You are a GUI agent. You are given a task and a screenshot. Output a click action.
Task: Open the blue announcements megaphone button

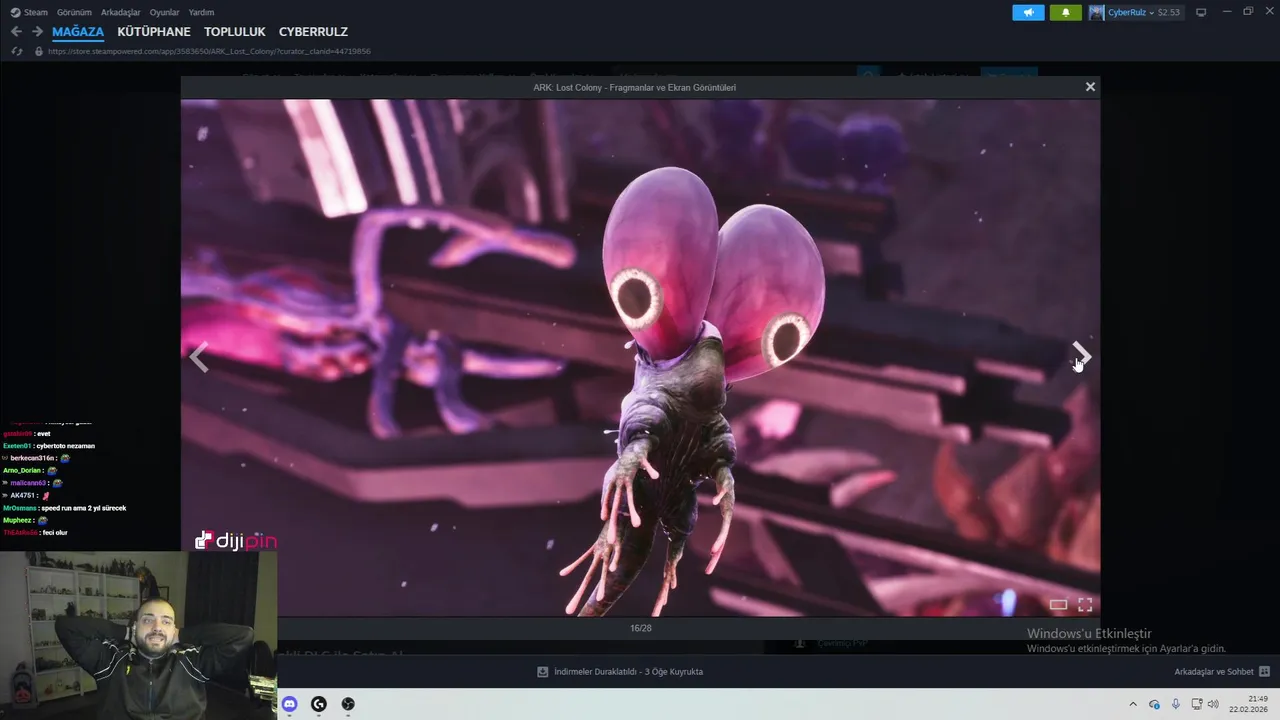[1028, 12]
